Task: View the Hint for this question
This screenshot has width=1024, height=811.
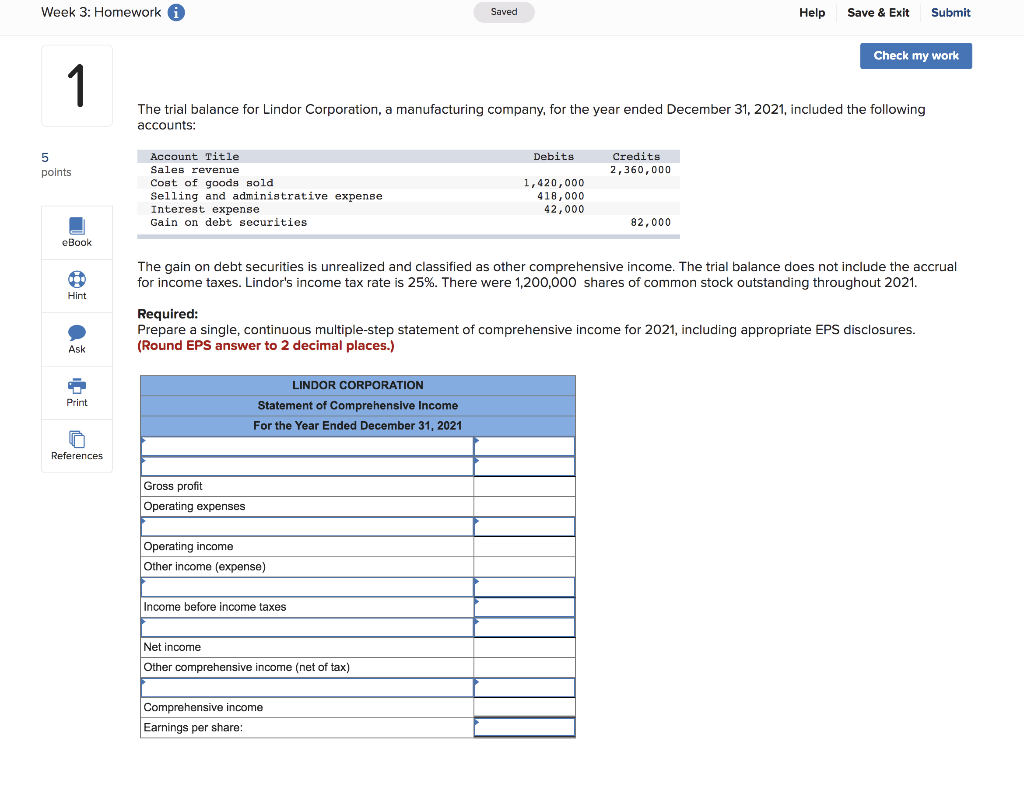Action: pos(76,285)
